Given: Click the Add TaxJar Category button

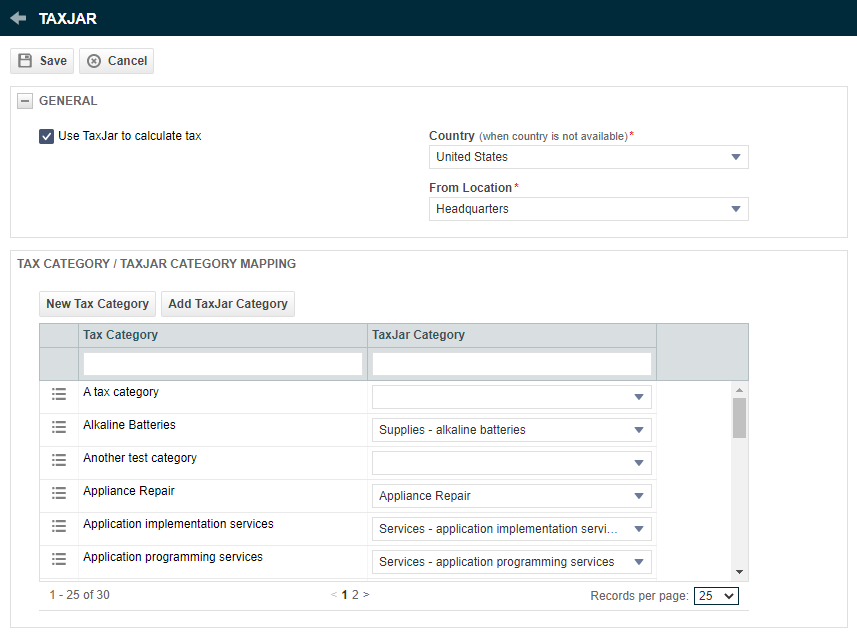Looking at the screenshot, I should pyautogui.click(x=228, y=304).
